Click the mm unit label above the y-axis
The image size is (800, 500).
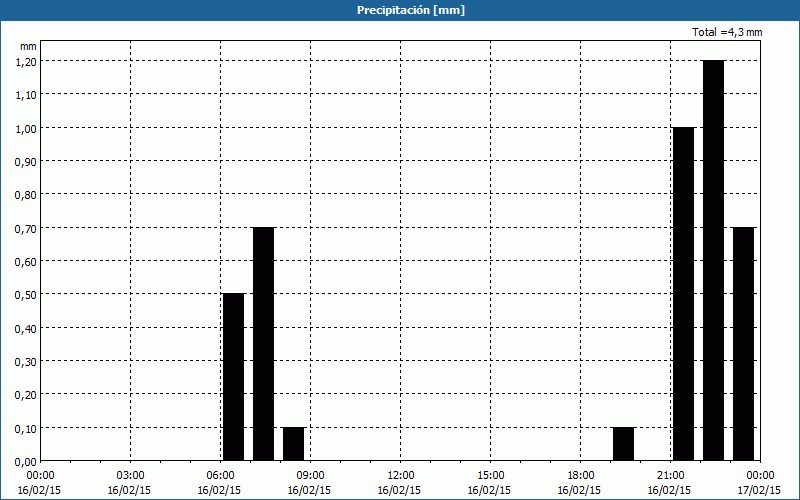(x=28, y=46)
